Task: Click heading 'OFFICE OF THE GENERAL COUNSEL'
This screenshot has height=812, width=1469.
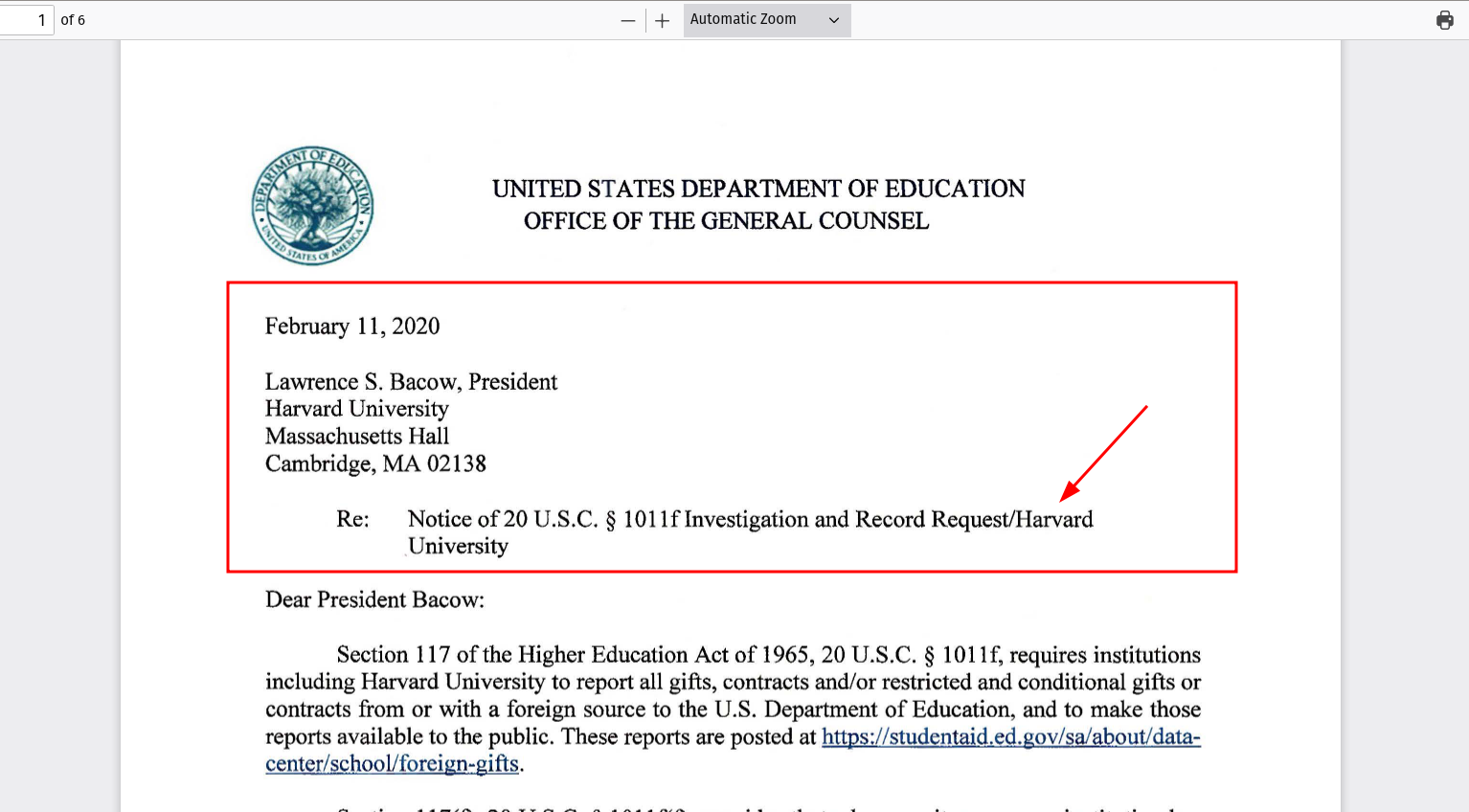Action: pyautogui.click(x=726, y=221)
